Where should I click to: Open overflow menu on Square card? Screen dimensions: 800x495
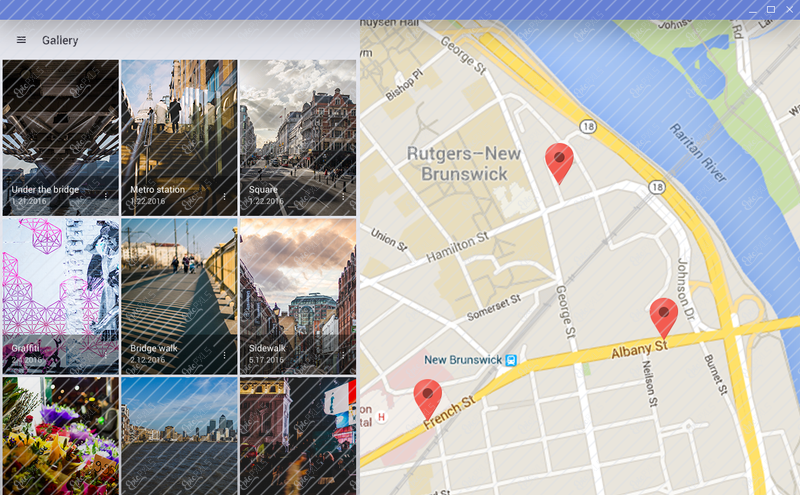pos(343,196)
